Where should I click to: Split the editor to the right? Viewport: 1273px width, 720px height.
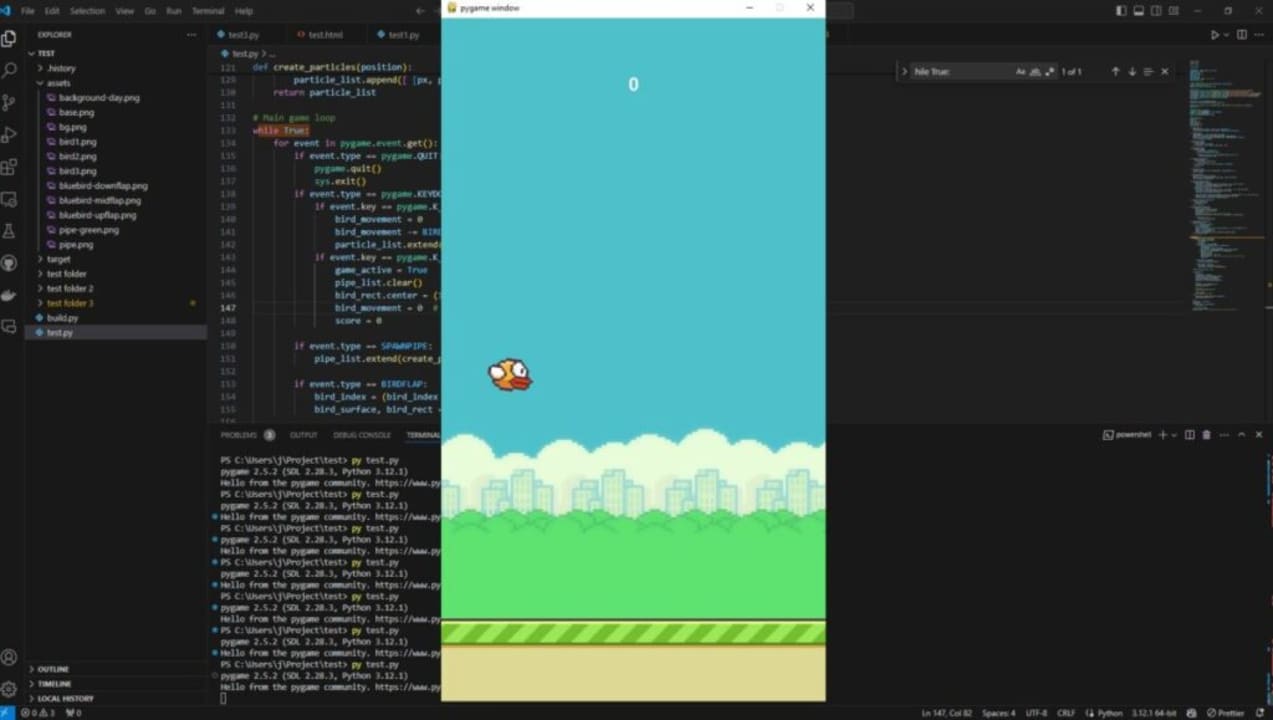1242,35
